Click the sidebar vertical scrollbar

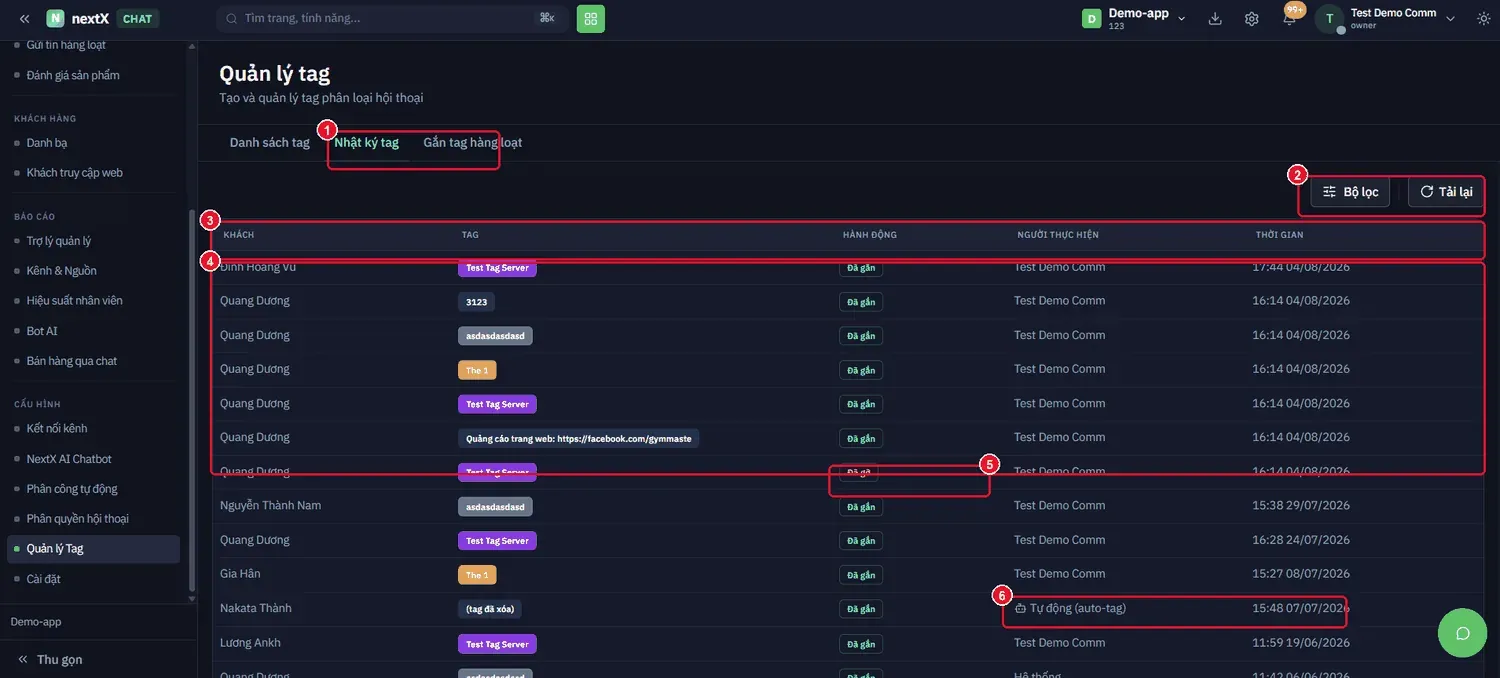(192, 400)
